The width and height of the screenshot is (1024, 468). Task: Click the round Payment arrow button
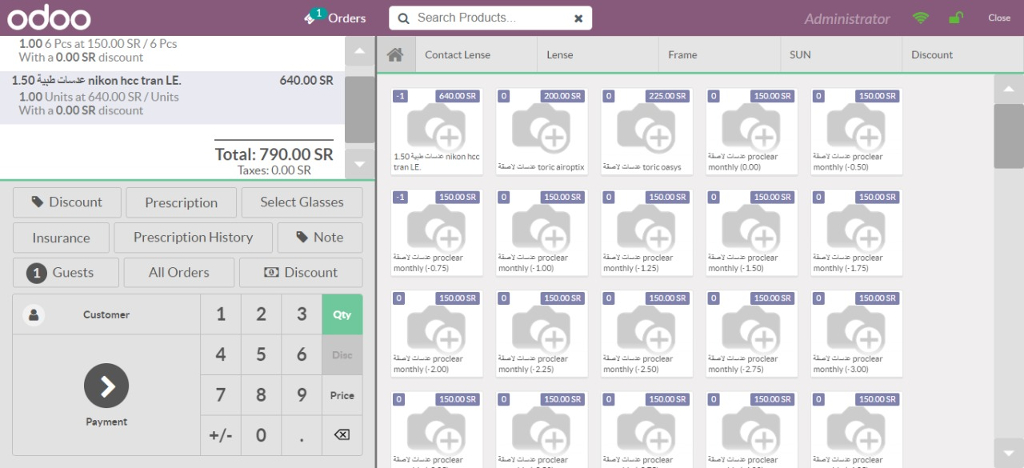[106, 387]
